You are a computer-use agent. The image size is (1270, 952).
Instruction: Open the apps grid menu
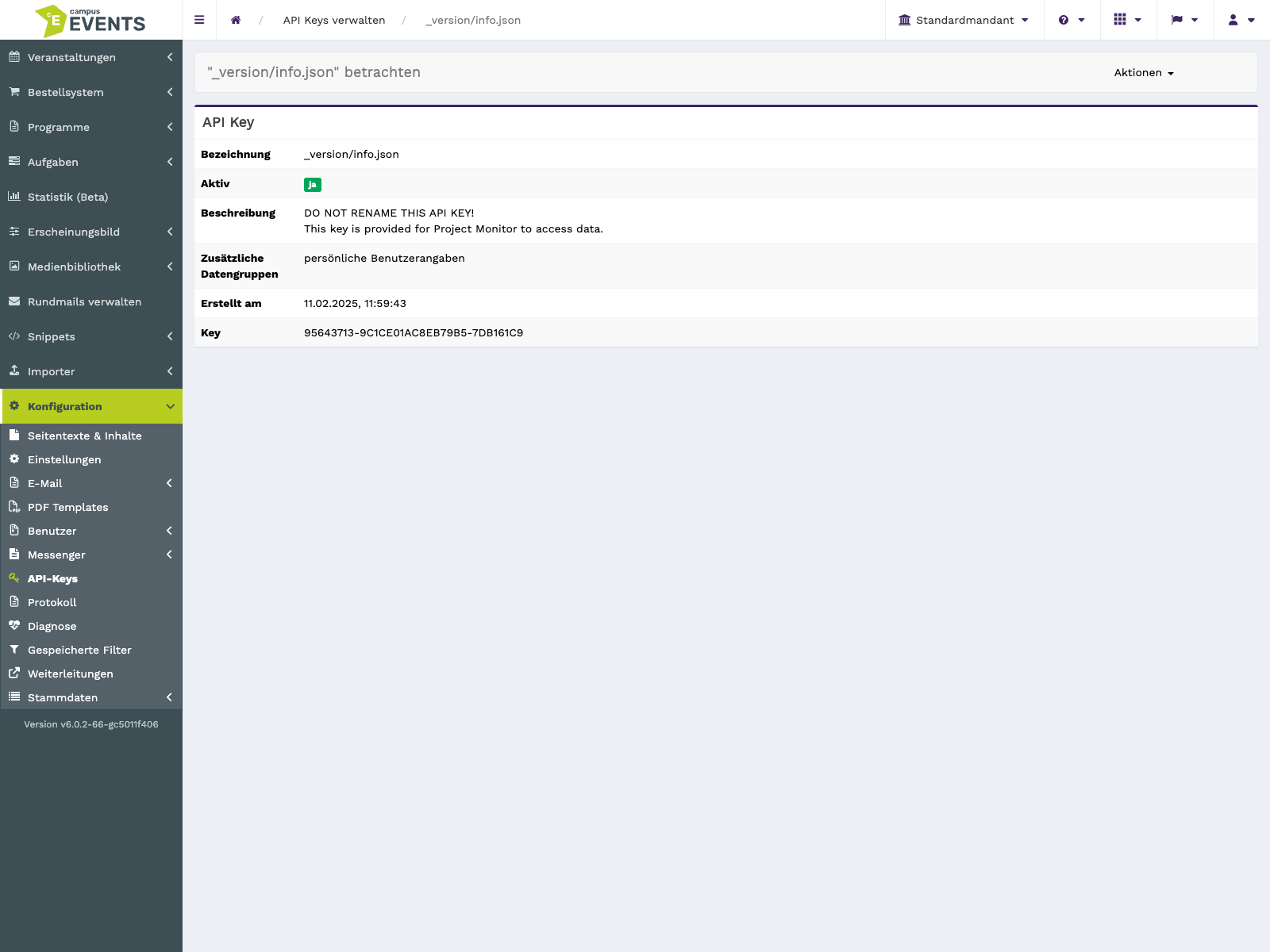1128,20
